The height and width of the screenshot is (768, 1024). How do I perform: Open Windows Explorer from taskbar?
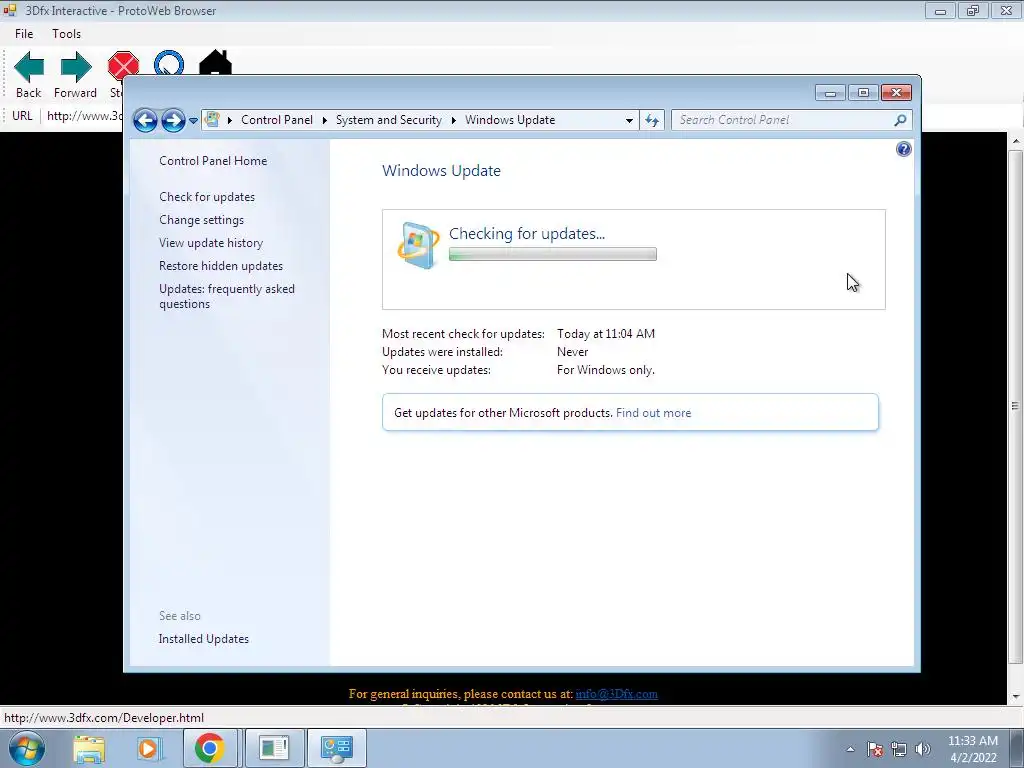click(x=89, y=748)
